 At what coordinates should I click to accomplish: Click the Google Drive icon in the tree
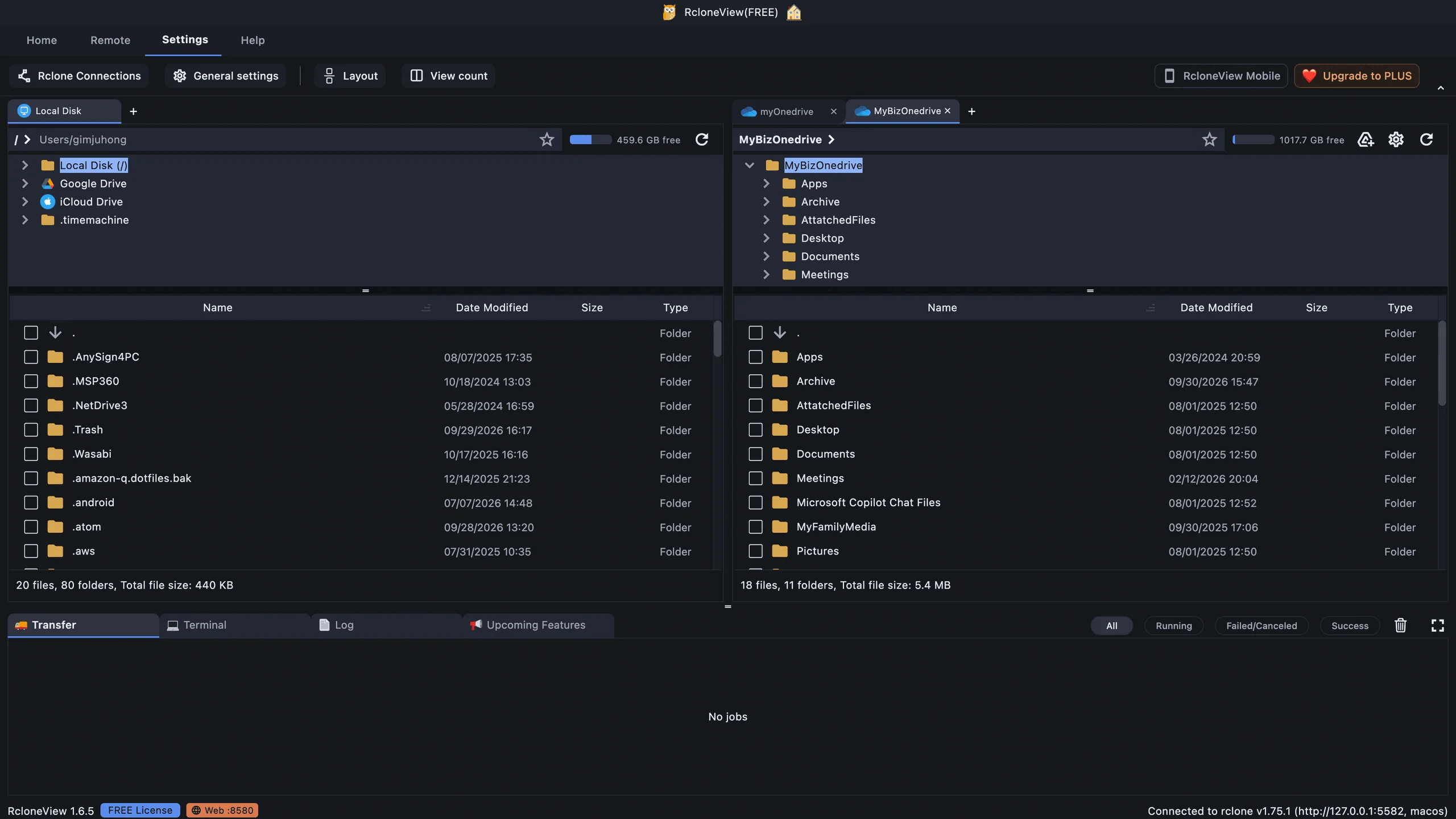click(48, 184)
